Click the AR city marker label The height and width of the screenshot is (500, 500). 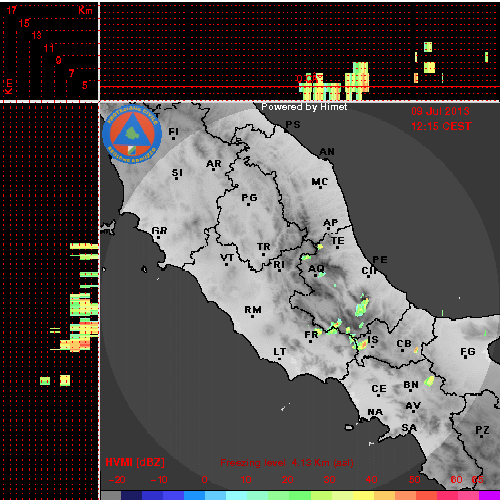tap(214, 164)
